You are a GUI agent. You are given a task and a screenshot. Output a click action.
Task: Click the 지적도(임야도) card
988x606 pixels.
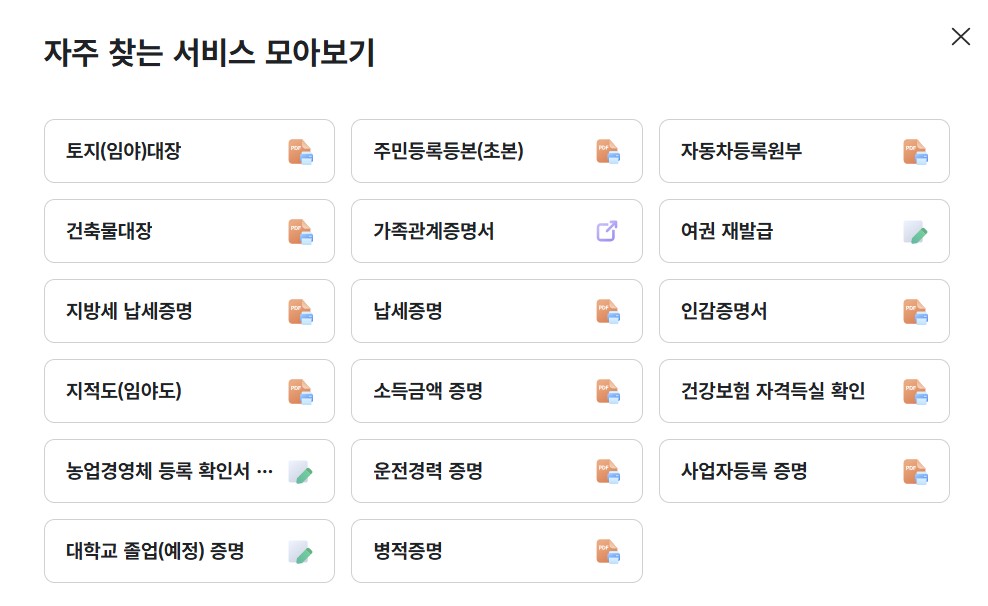188,391
